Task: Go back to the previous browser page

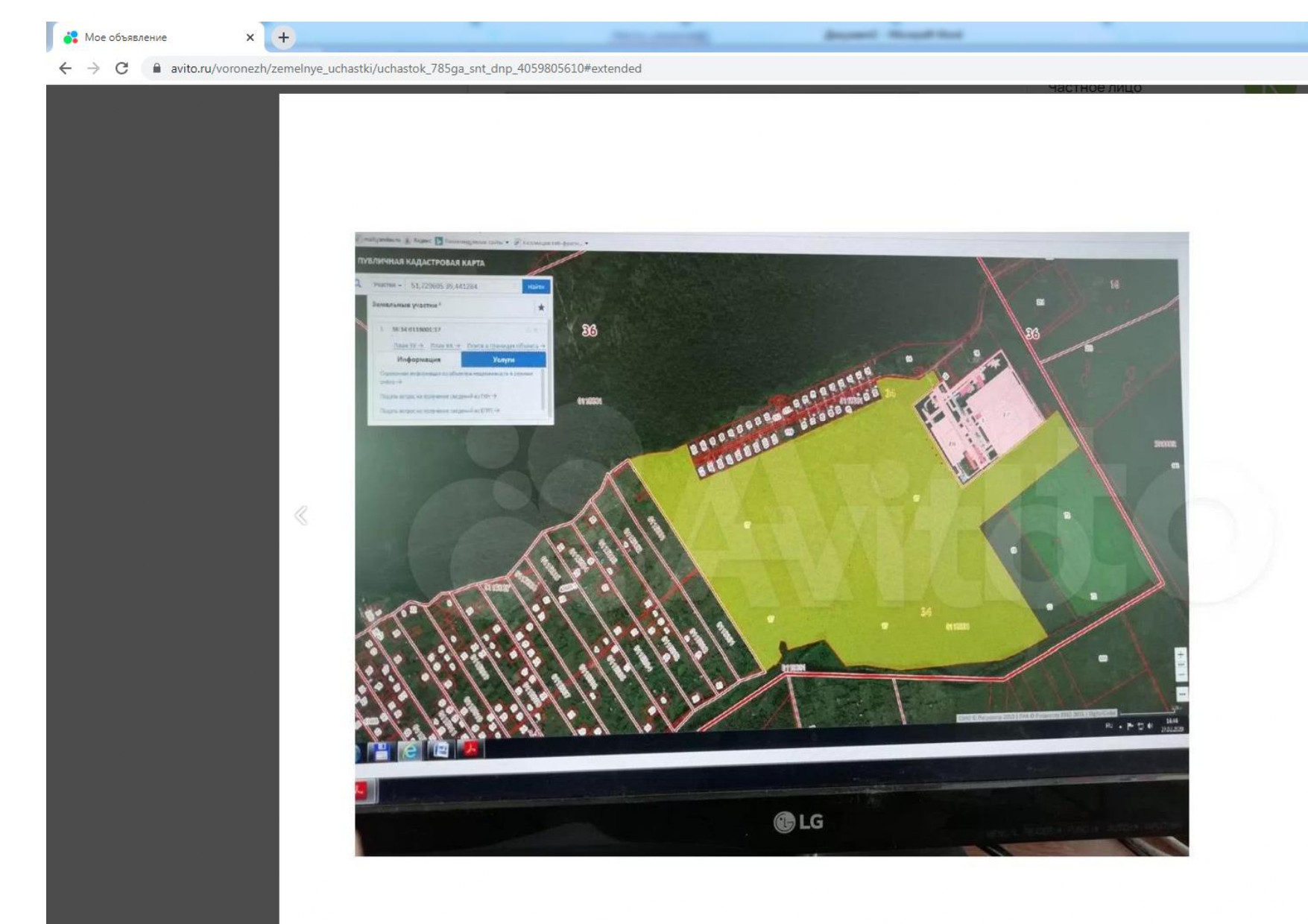Action: tap(66, 69)
